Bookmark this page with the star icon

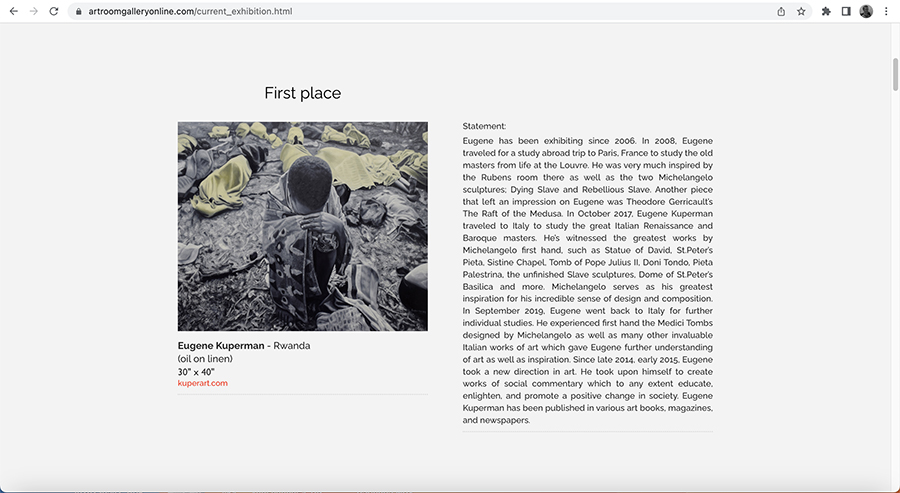coord(801,11)
